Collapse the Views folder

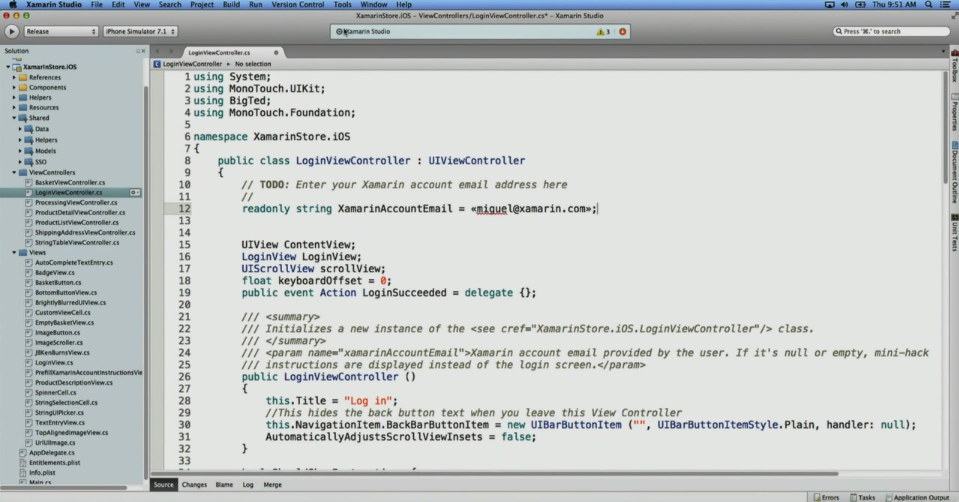[x=14, y=253]
